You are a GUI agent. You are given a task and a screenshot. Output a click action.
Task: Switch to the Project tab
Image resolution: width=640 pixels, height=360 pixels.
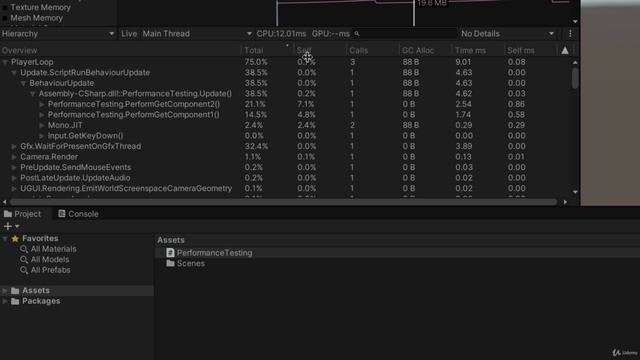coord(23,214)
